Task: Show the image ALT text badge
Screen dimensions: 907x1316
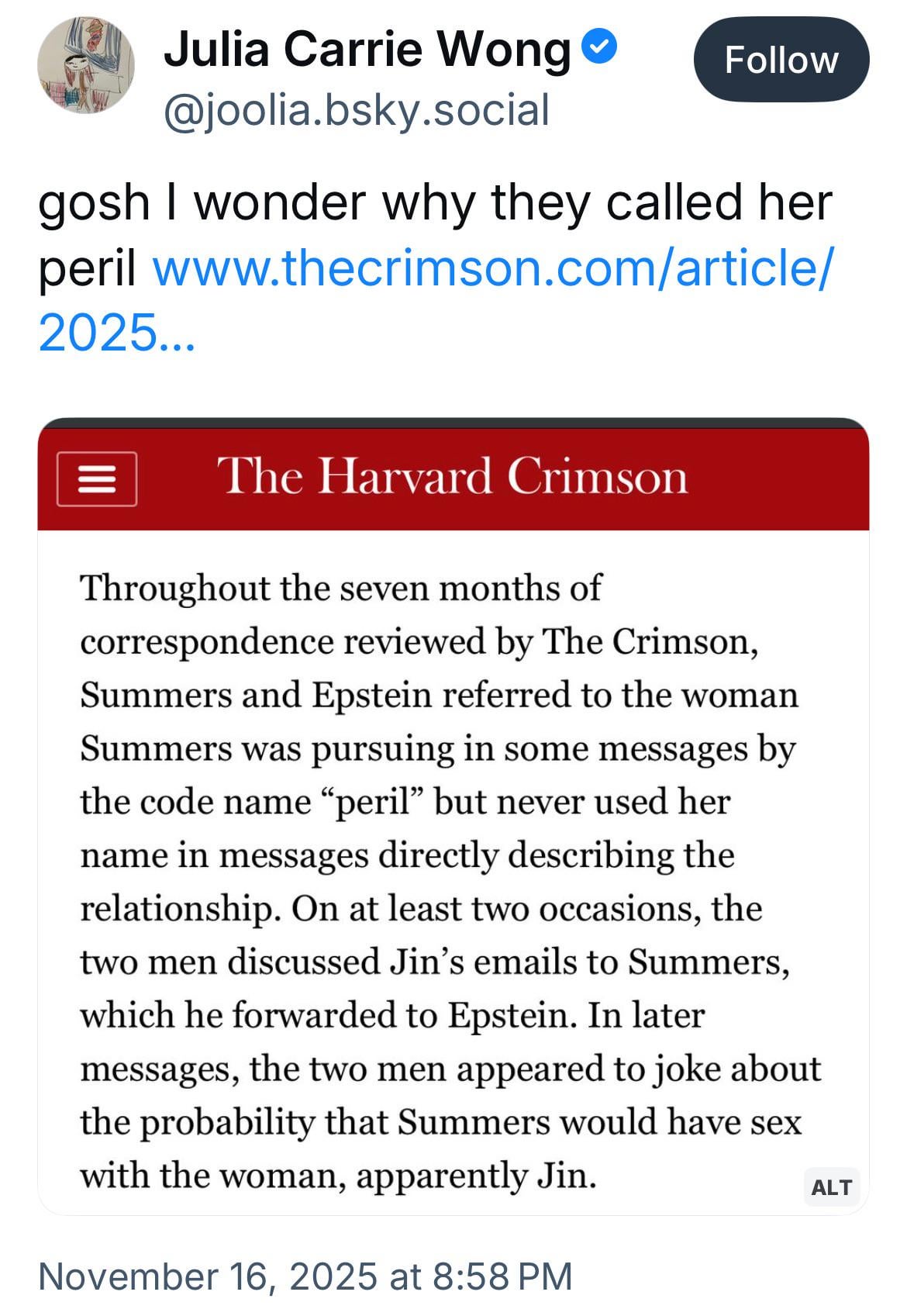Action: coord(831,1186)
